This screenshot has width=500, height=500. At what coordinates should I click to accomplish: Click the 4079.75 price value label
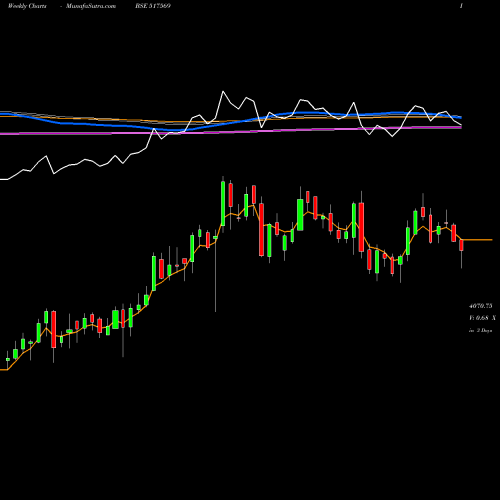click(x=480, y=305)
